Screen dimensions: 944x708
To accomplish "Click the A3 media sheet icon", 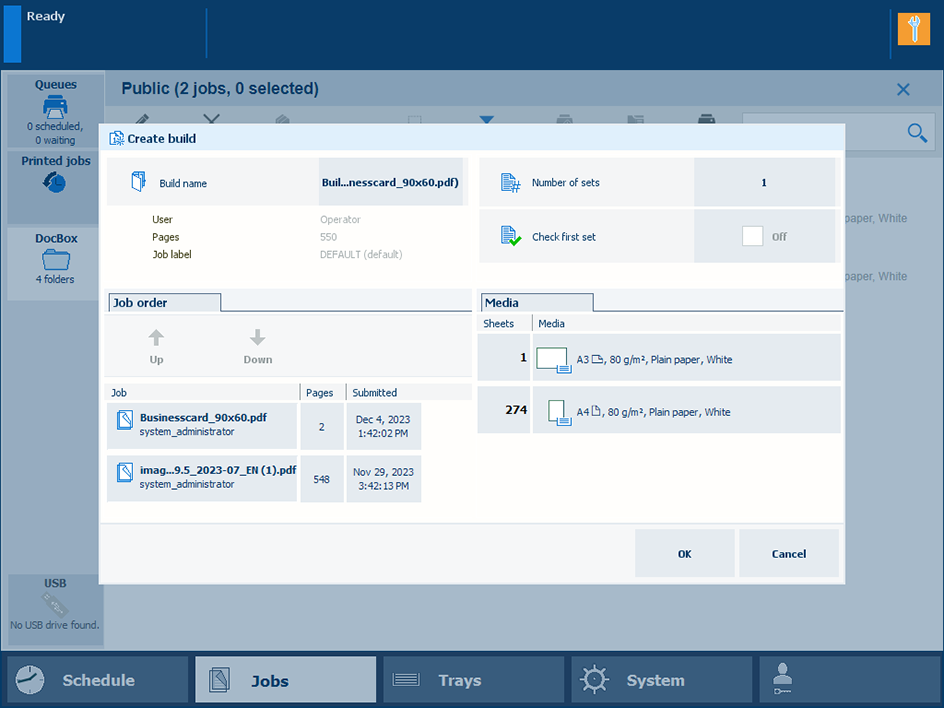I will click(553, 360).
